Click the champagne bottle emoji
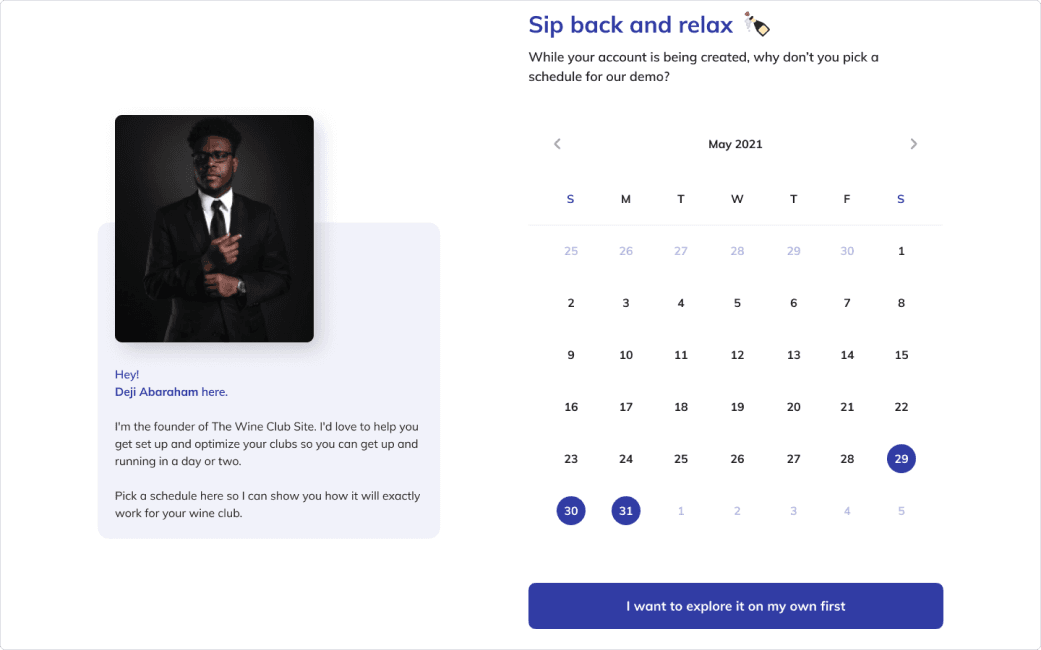The image size is (1041, 650). click(757, 25)
